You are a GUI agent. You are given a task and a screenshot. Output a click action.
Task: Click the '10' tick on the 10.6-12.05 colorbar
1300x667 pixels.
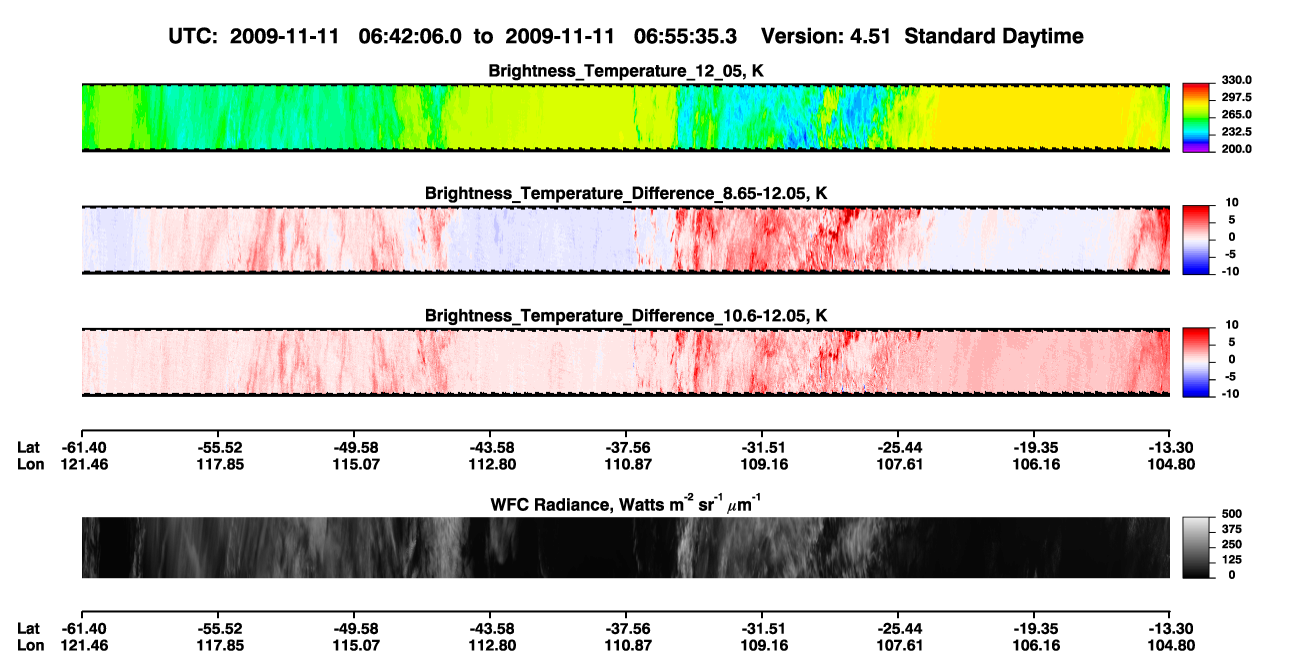click(x=1230, y=325)
